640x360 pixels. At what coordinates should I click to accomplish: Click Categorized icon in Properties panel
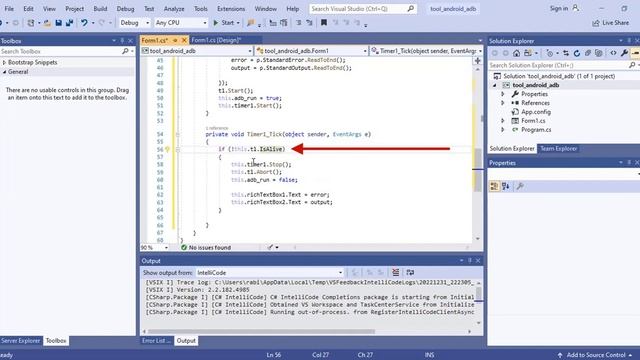(x=494, y=187)
